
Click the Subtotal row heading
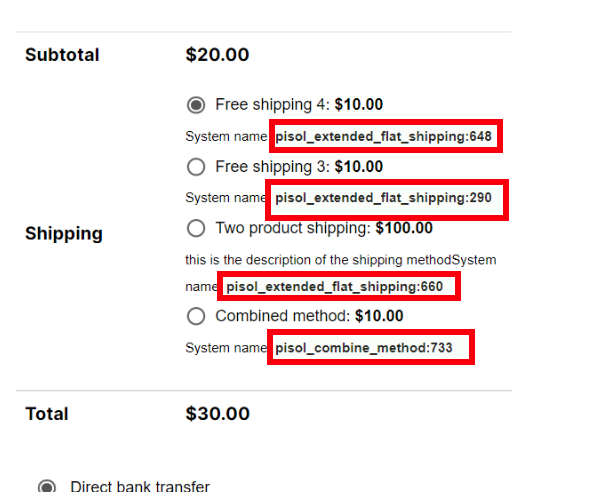click(x=62, y=55)
